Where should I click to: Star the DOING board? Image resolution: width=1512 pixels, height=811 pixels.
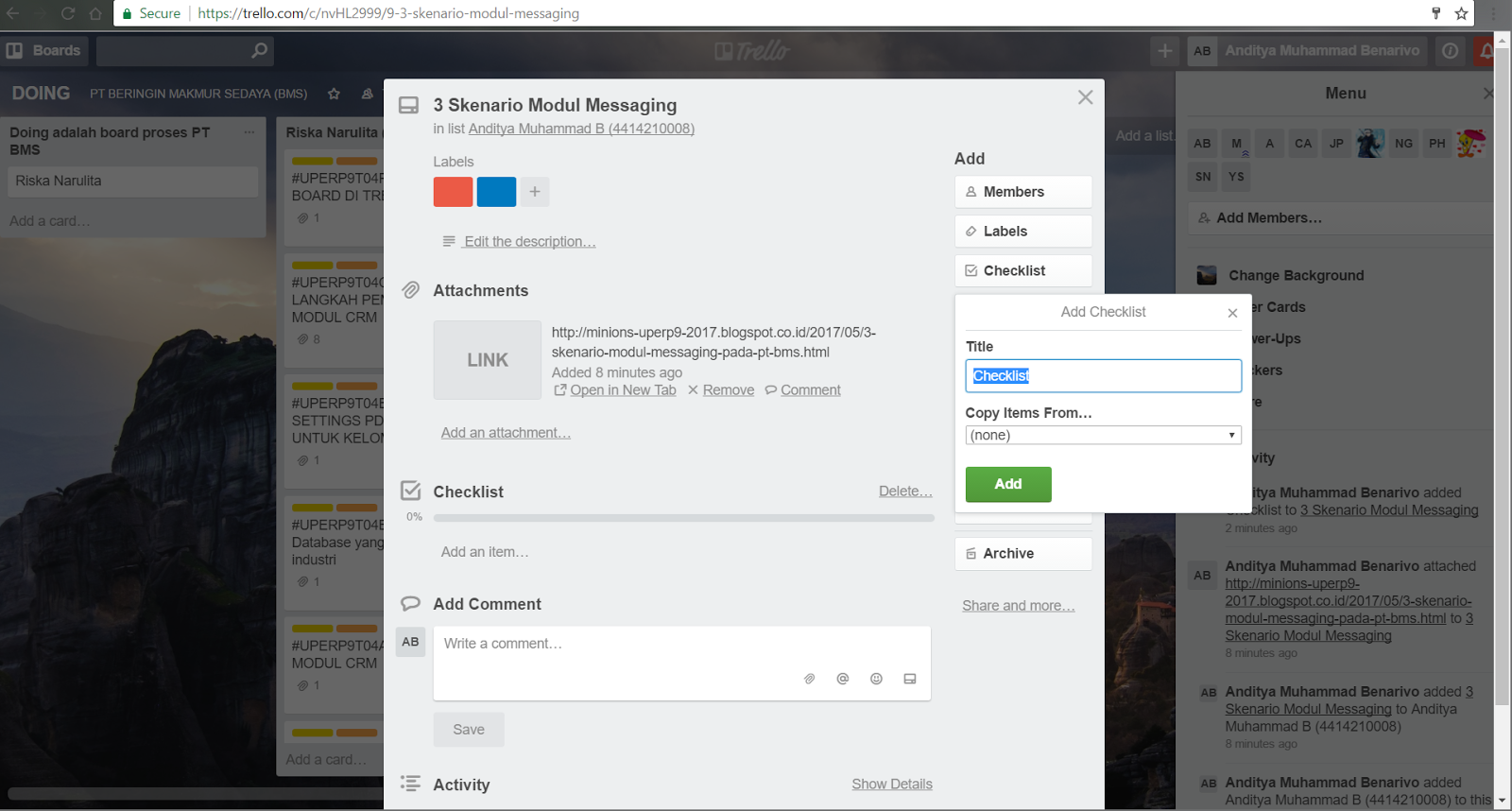click(334, 94)
